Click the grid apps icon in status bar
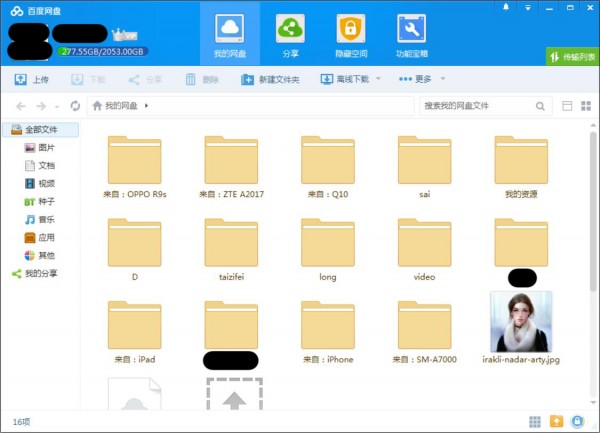Image resolution: width=600 pixels, height=433 pixels. (x=535, y=422)
